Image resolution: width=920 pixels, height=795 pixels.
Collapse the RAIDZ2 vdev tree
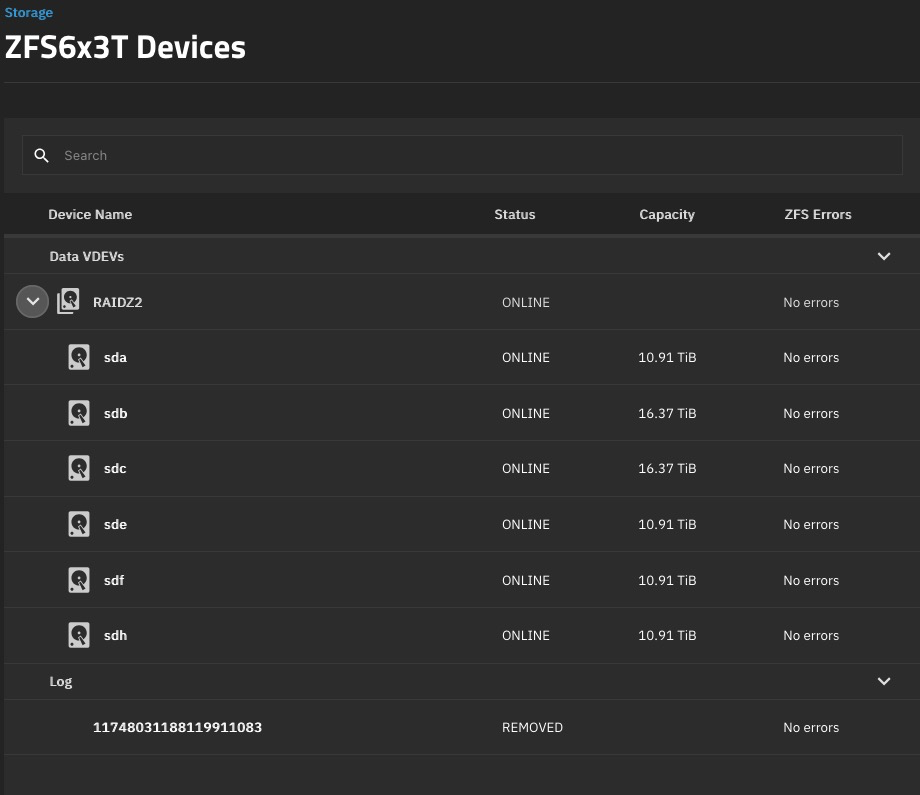pyautogui.click(x=32, y=302)
